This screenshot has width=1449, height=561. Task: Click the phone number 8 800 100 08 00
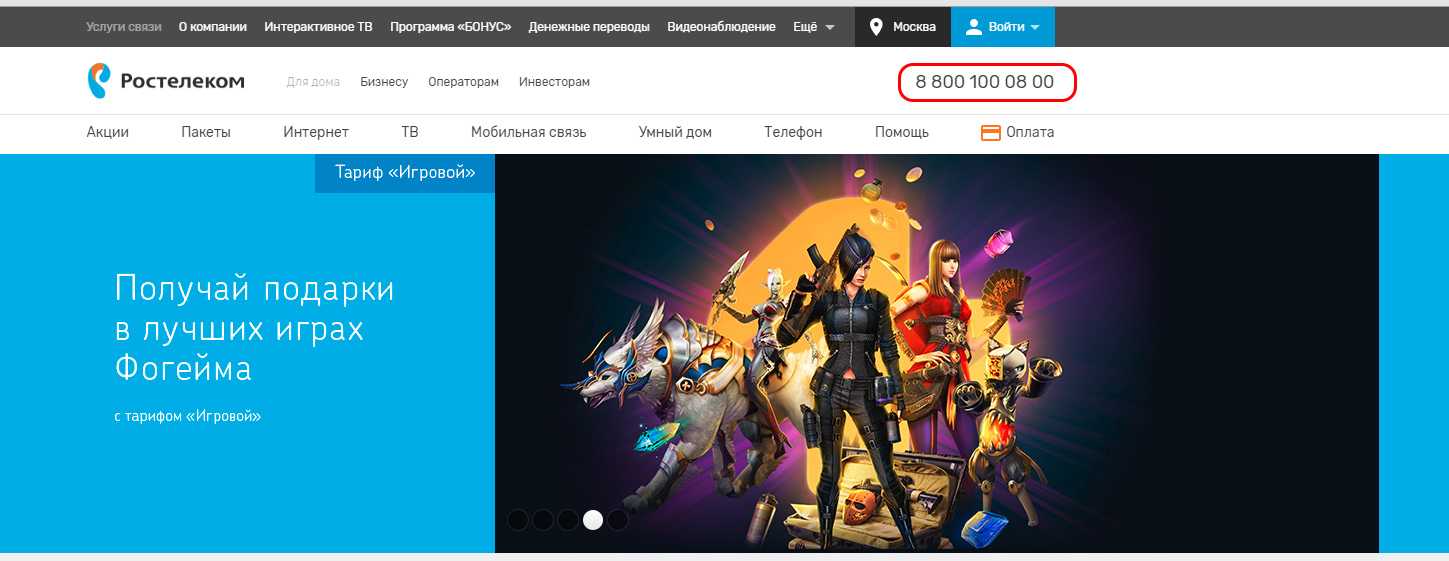985,82
